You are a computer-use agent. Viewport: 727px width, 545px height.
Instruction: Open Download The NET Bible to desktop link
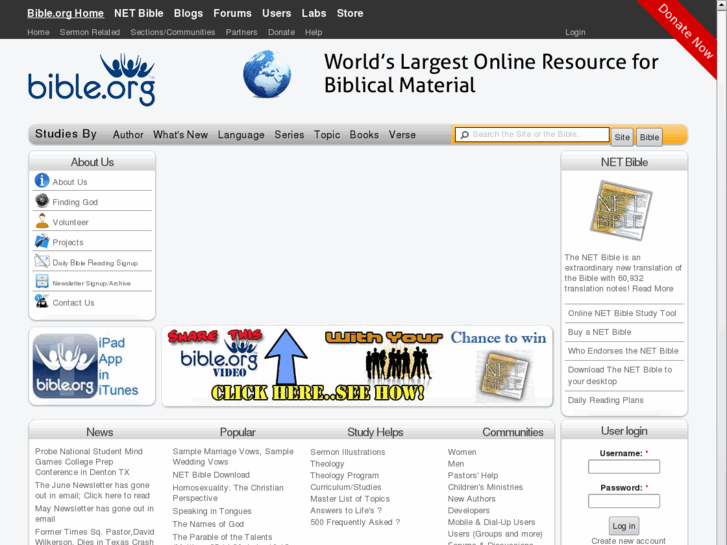coord(620,375)
